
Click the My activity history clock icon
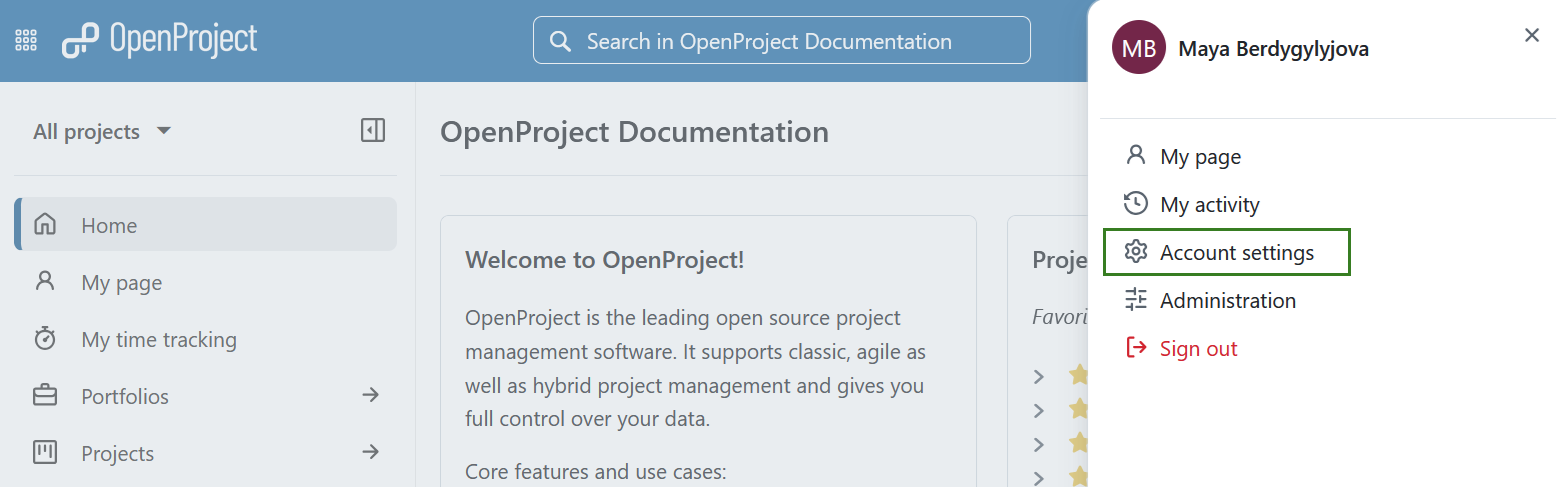point(1135,203)
